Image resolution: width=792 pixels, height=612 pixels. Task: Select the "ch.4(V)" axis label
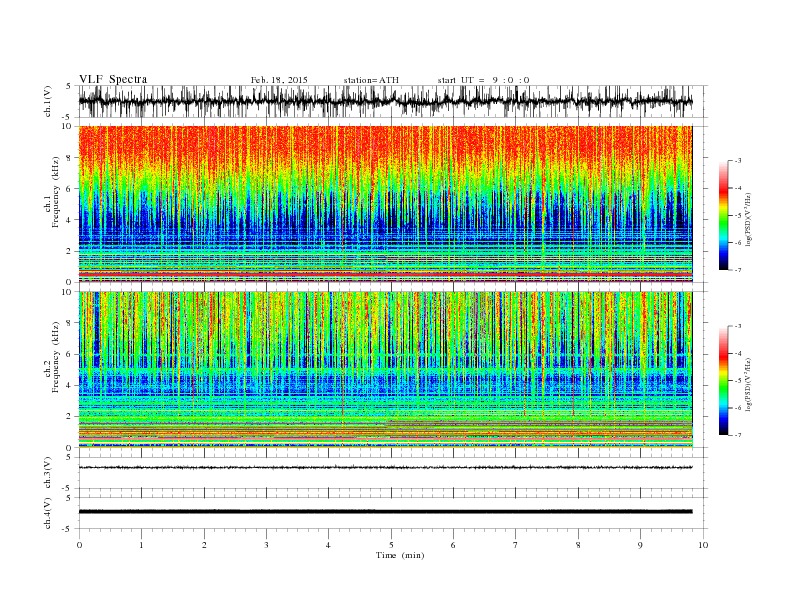(48, 513)
